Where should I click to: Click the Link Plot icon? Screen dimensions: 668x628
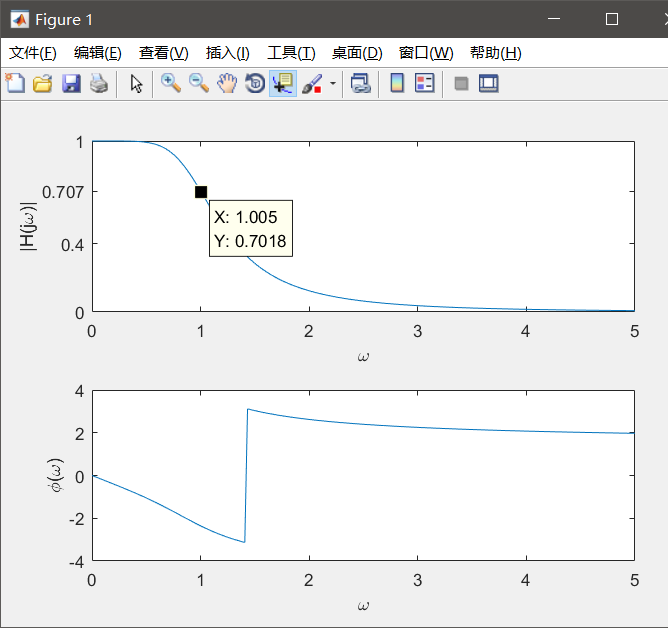coord(360,83)
